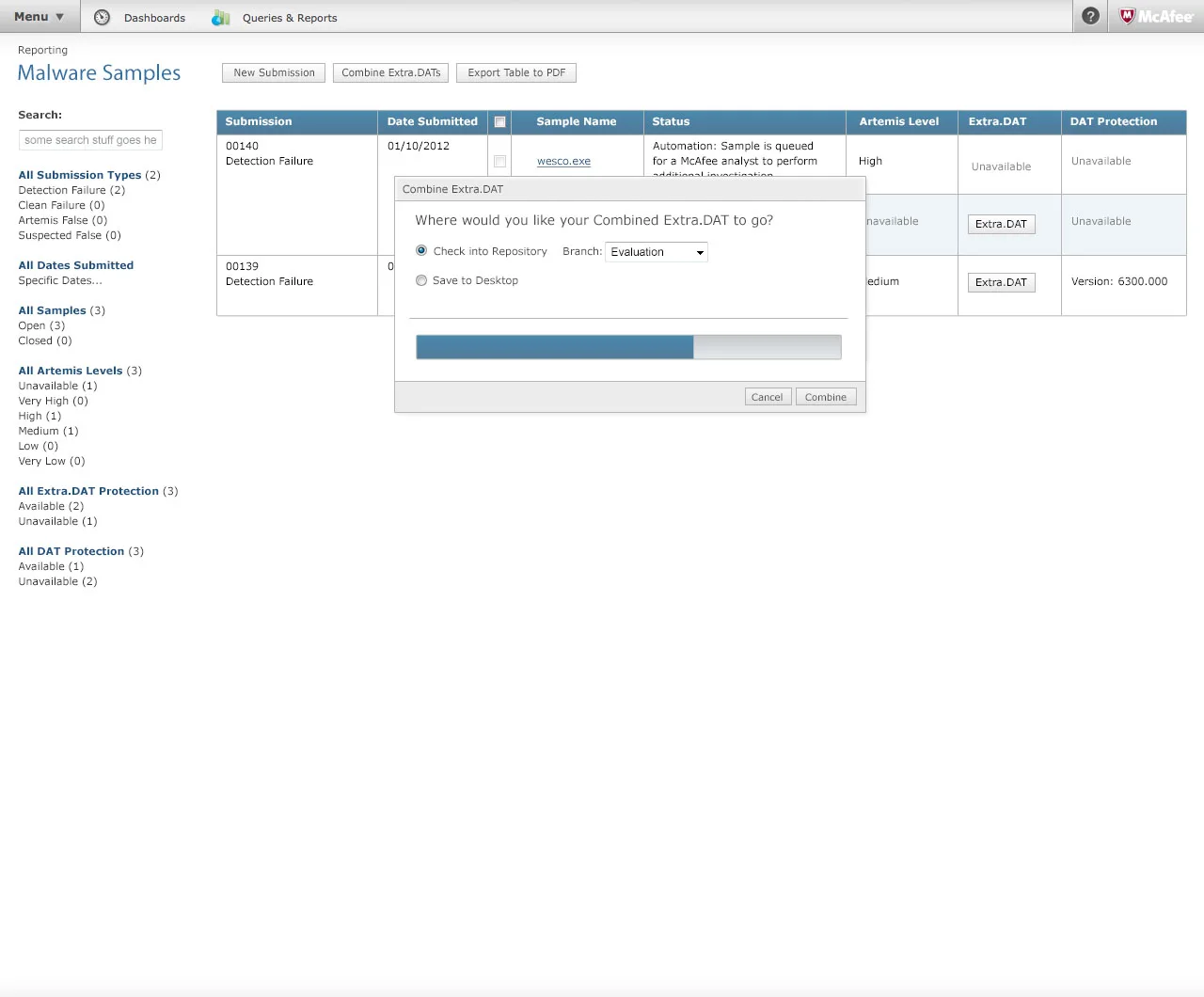Sort by Status column header
The image size is (1204, 997).
(744, 122)
